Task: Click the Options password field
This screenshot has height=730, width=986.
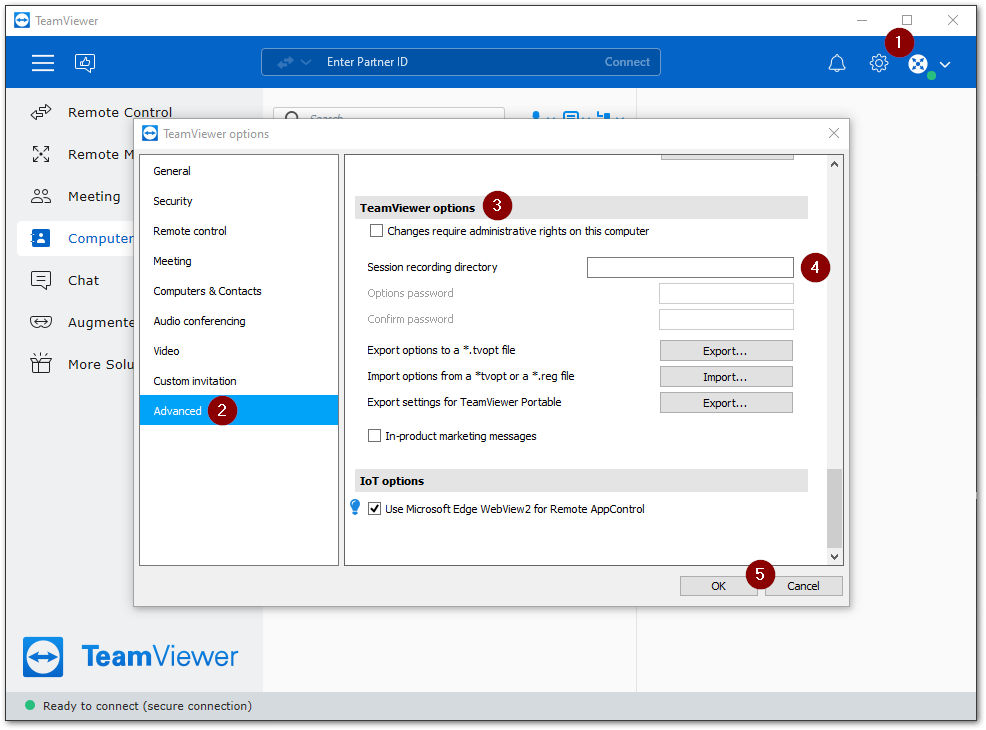Action: pos(726,293)
